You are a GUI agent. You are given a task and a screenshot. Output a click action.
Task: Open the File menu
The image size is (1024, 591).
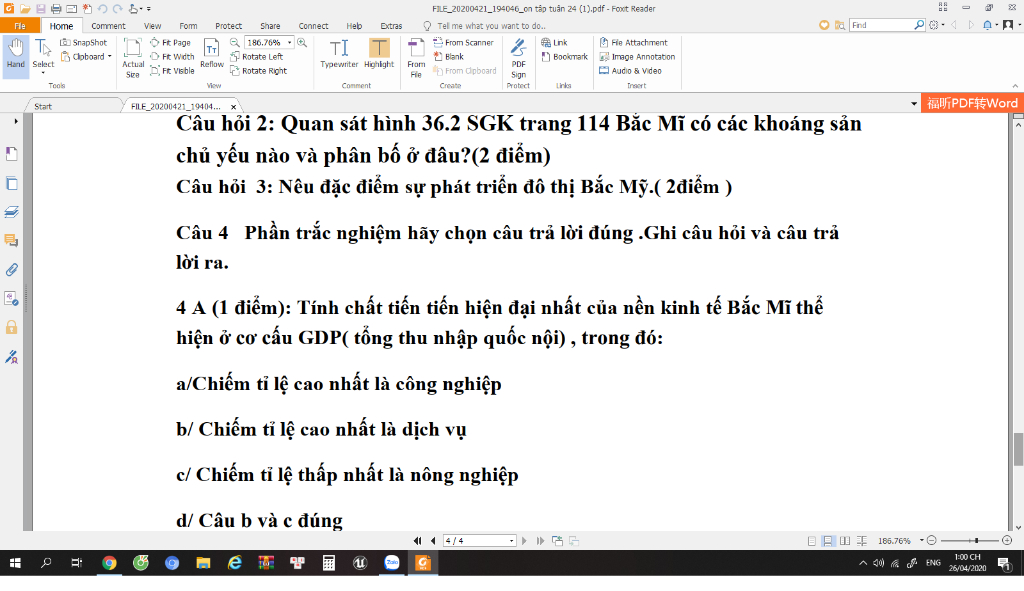pyautogui.click(x=20, y=25)
